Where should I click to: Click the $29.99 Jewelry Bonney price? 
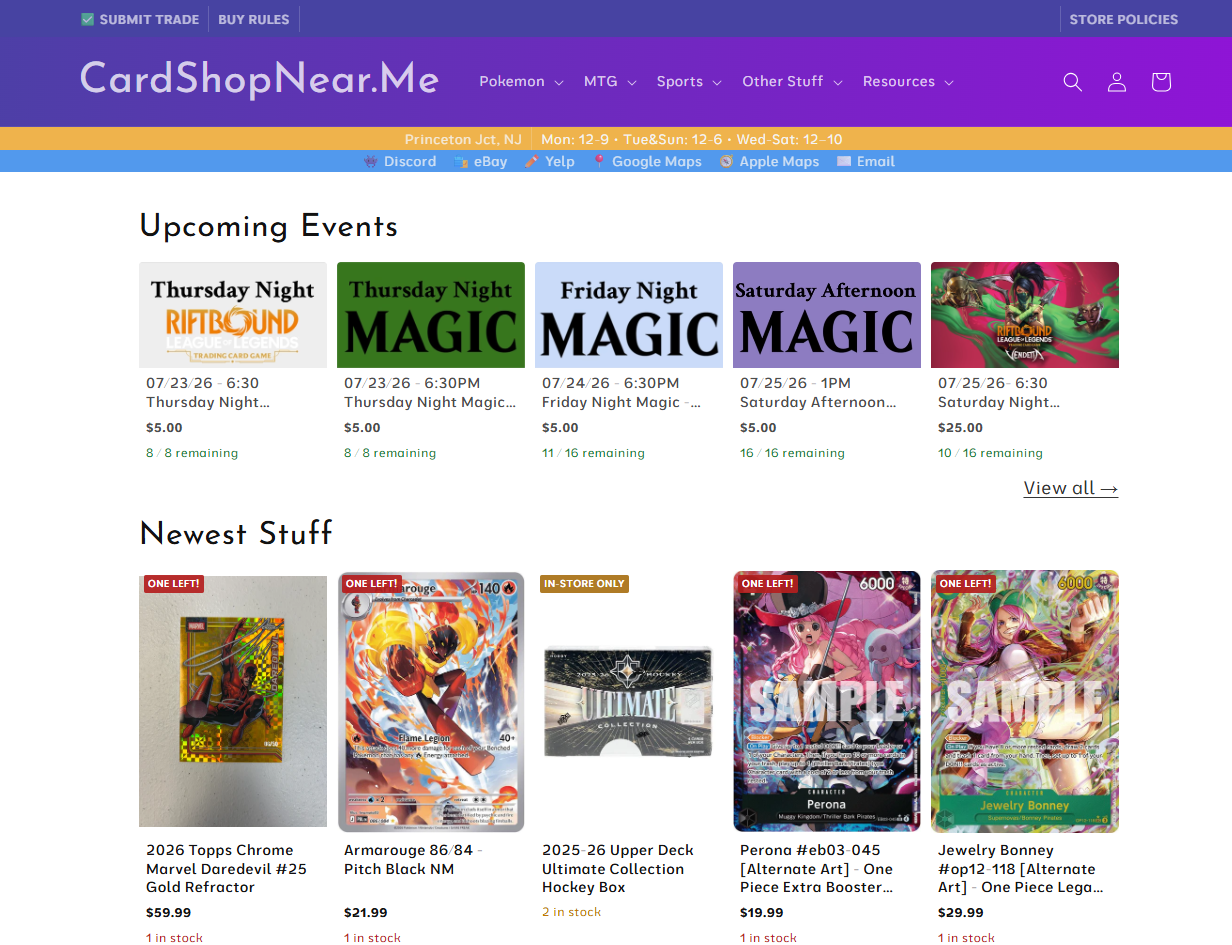pos(960,912)
